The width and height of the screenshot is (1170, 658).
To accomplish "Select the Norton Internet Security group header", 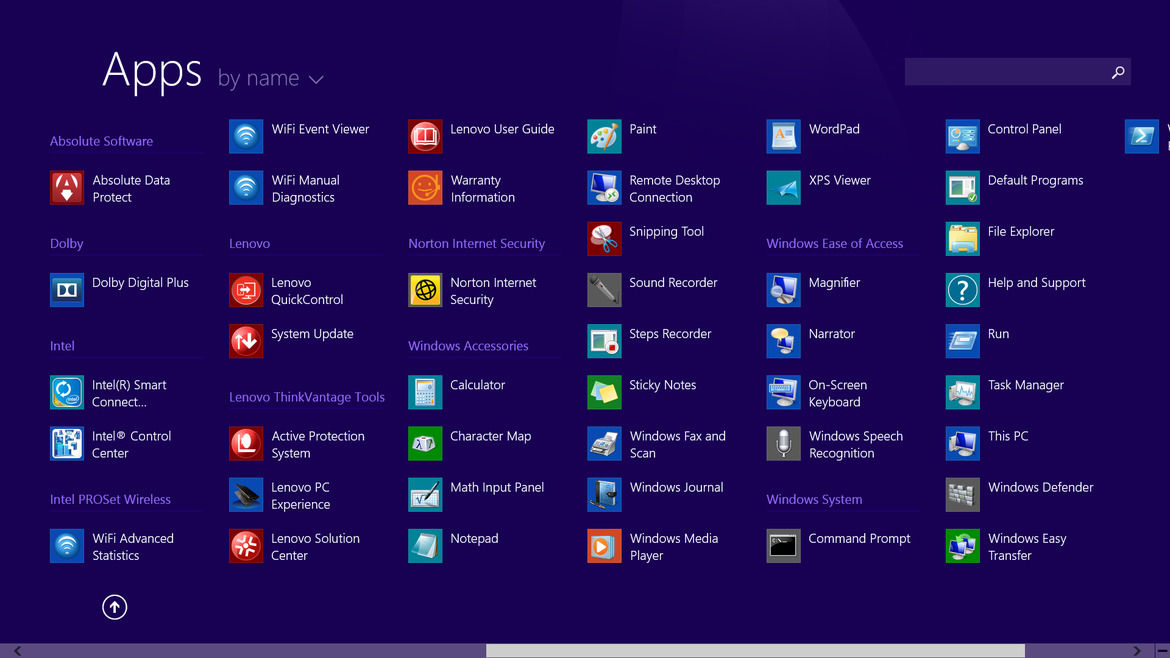I will [476, 243].
